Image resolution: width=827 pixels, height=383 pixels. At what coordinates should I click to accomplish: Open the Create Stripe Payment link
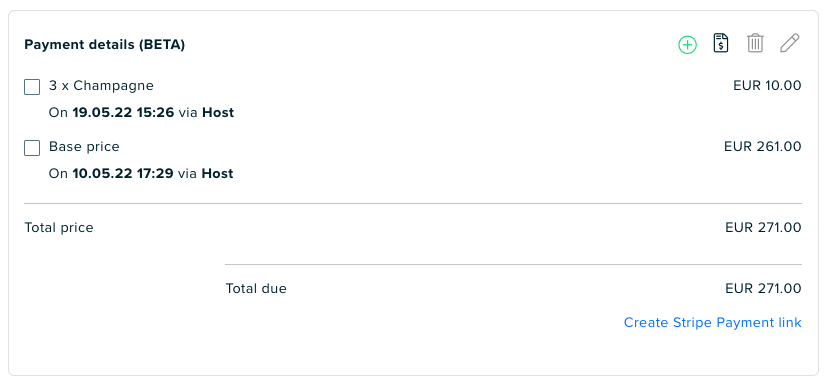coord(713,322)
